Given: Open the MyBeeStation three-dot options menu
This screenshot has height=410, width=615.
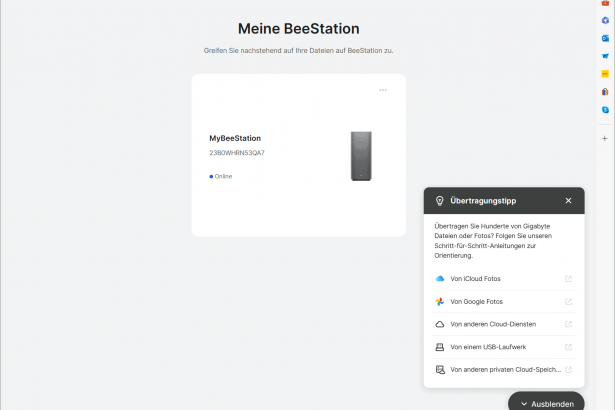Looking at the screenshot, I should point(383,90).
